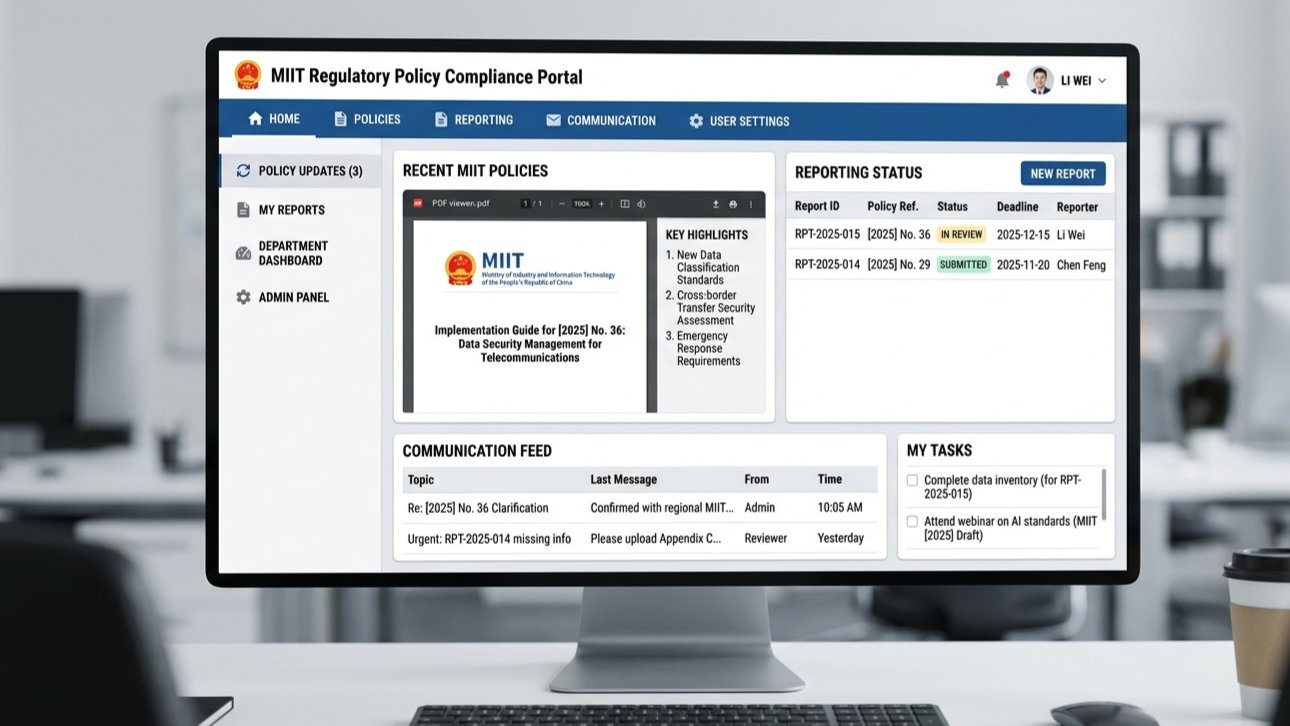Open the PDF viewer more options menu
1290x726 pixels.
coord(751,204)
